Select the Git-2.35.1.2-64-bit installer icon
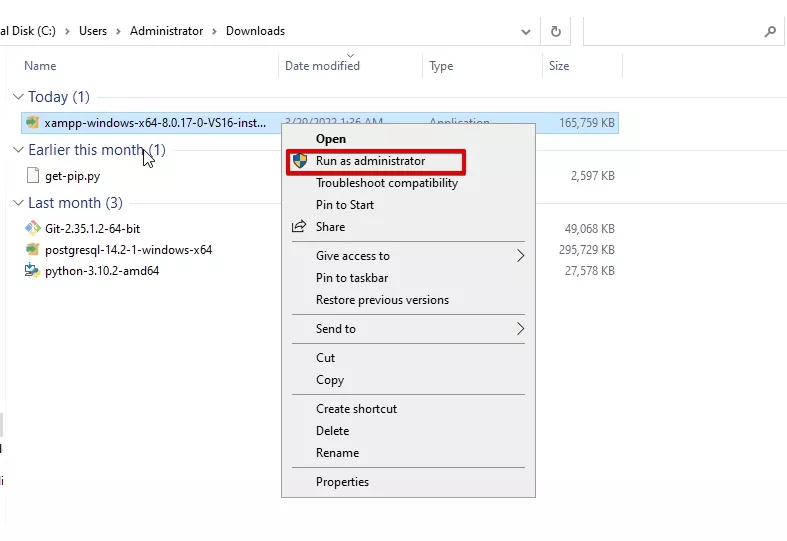Image resolution: width=787 pixels, height=541 pixels. coord(33,228)
